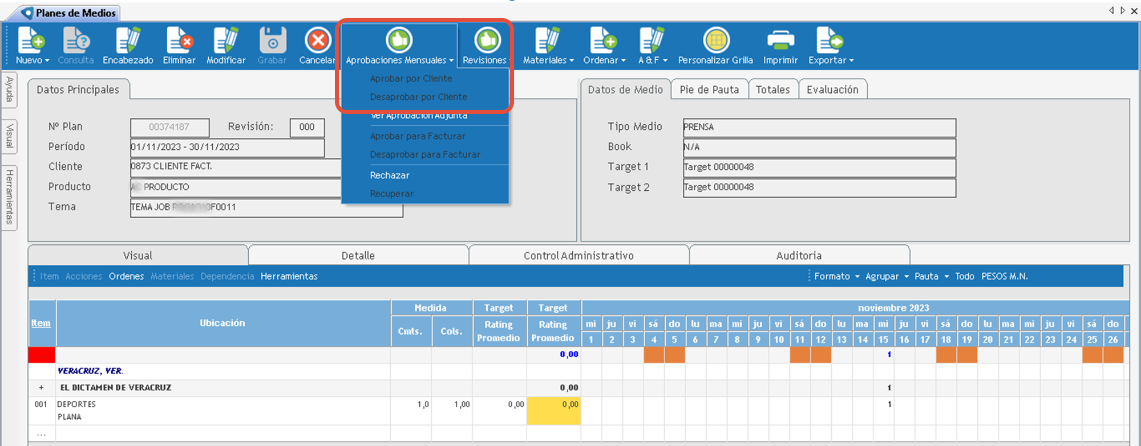Click the Ordenar toolbar icon

coord(603,39)
